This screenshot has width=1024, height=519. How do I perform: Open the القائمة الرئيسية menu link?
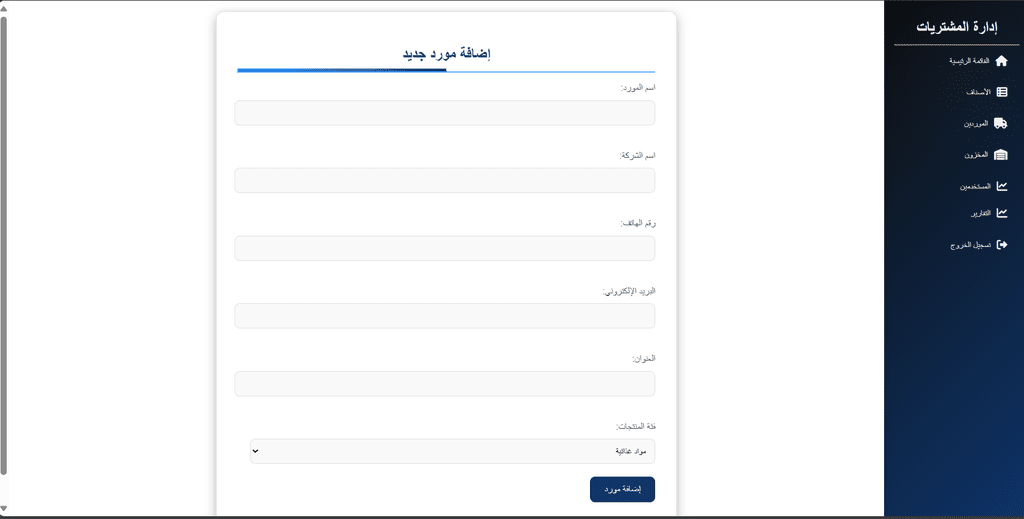[x=969, y=61]
